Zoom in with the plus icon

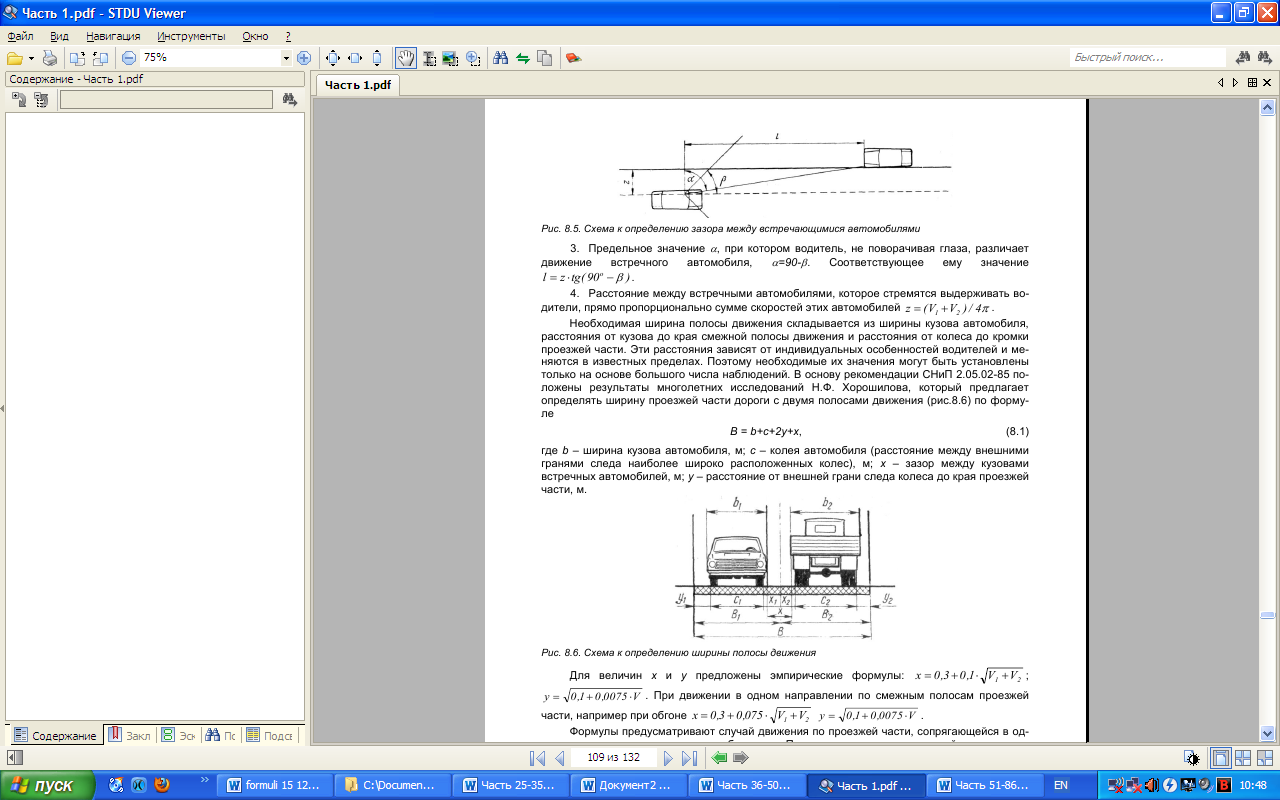[x=304, y=58]
